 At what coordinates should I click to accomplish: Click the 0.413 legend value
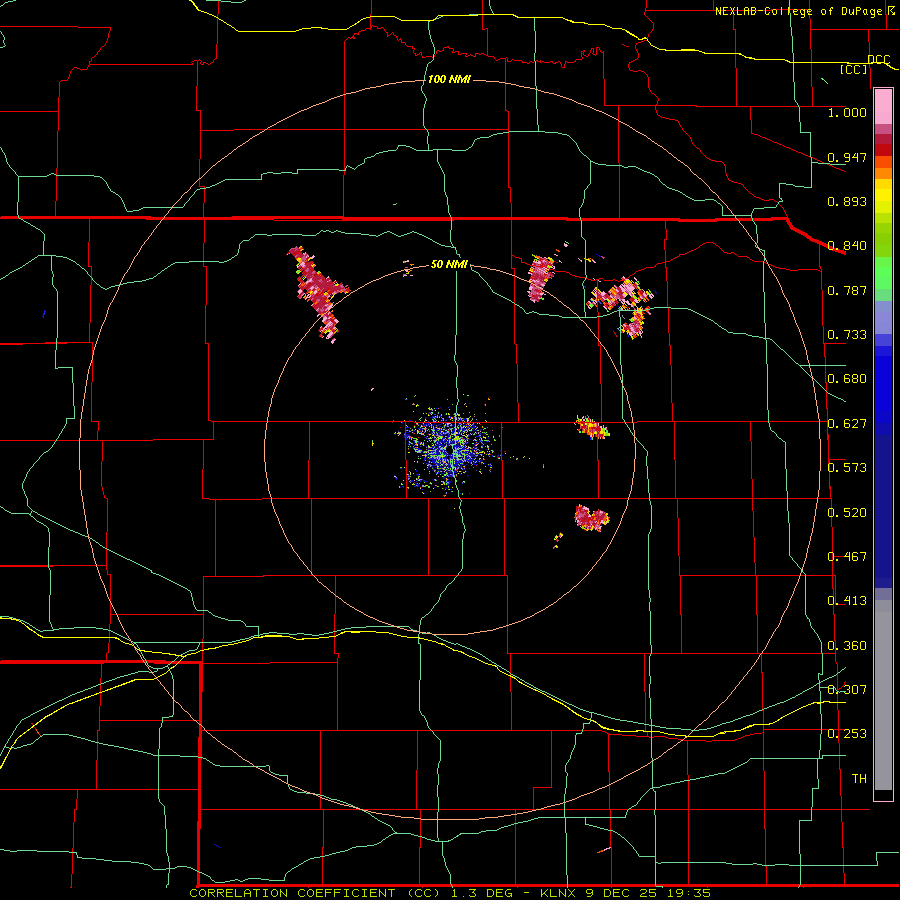click(847, 601)
